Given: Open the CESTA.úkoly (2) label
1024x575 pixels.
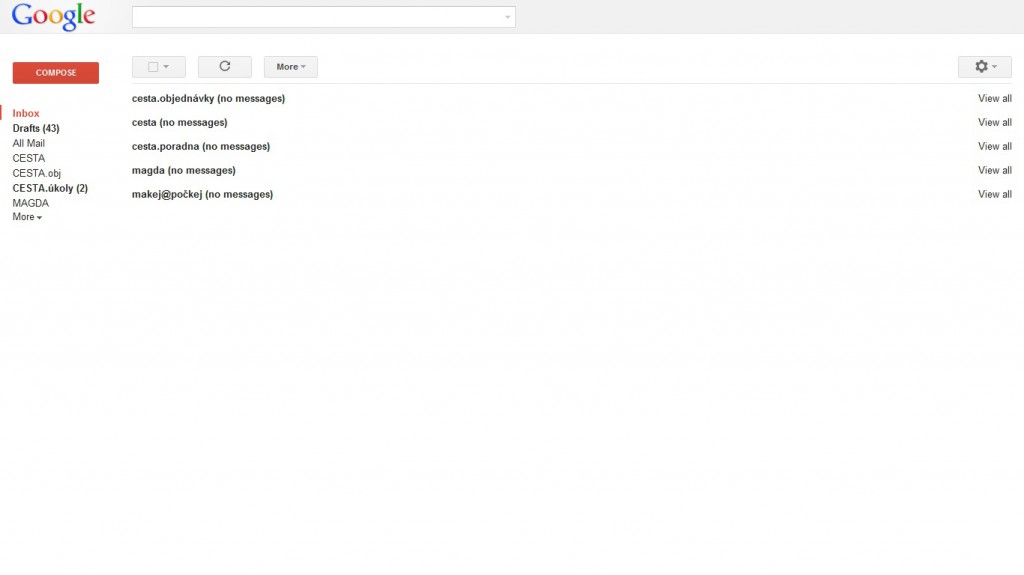Looking at the screenshot, I should (x=50, y=188).
